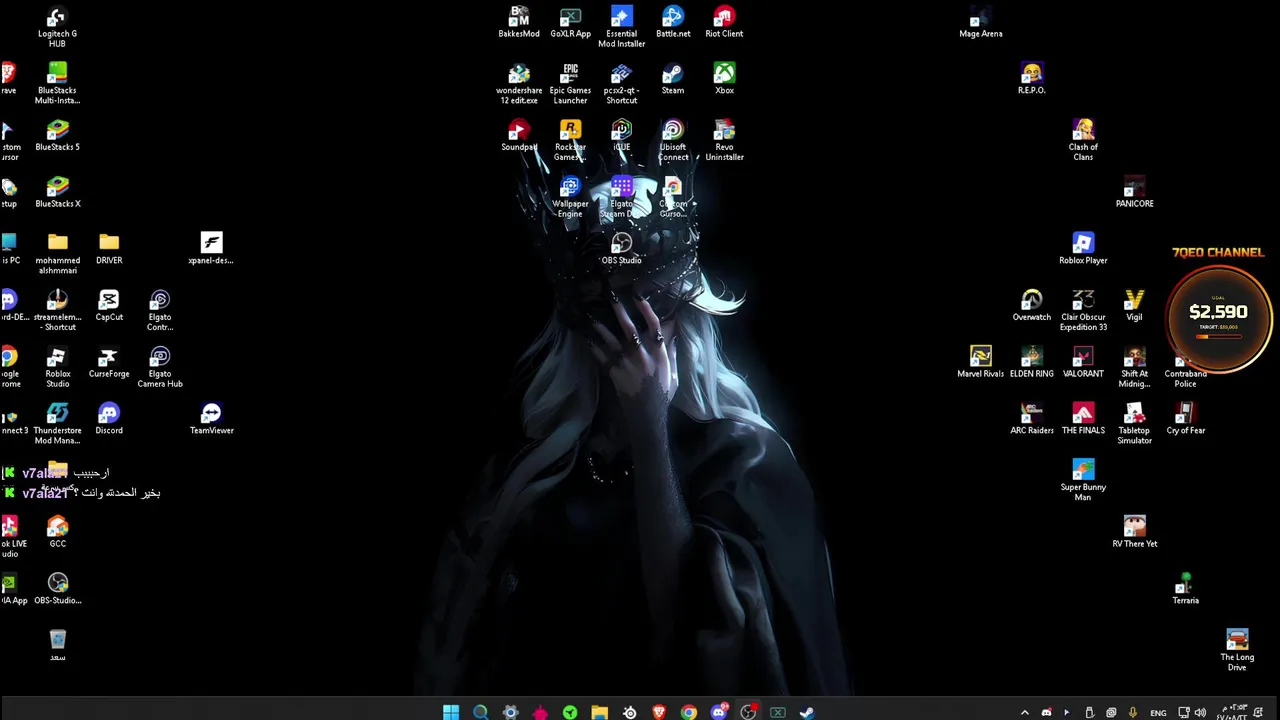This screenshot has height=720, width=1280.
Task: Open The Long Drive game icon
Action: coord(1237,651)
